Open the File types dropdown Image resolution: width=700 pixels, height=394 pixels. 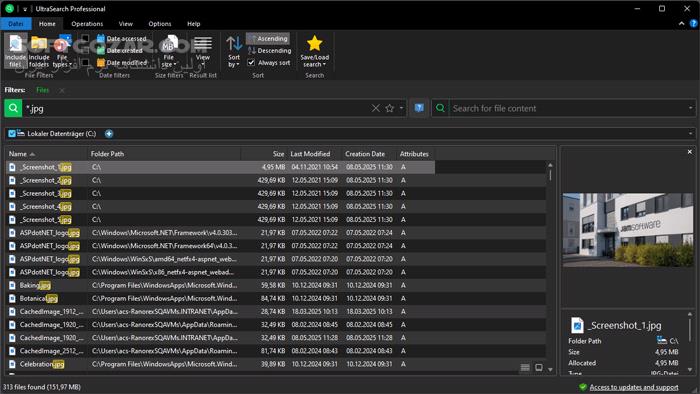pos(62,51)
